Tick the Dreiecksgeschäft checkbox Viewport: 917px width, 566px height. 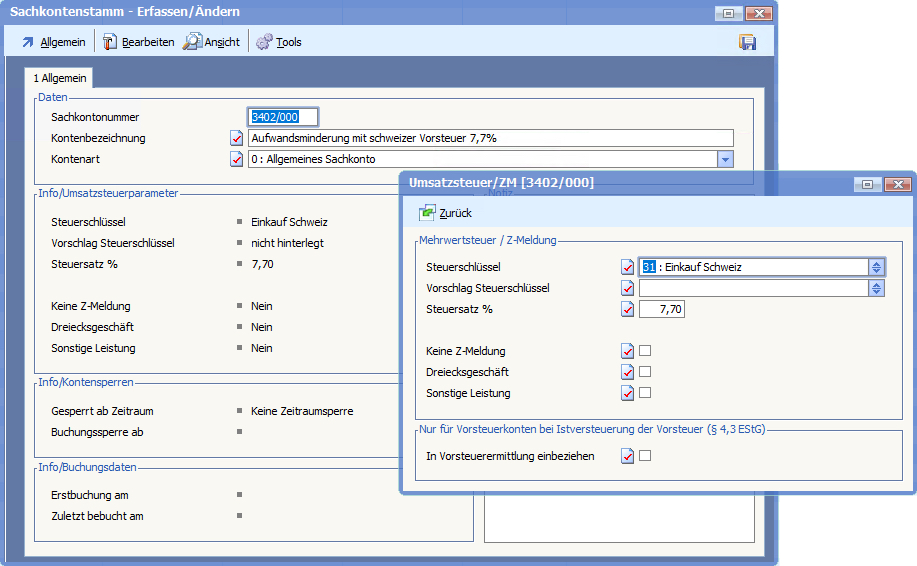[x=645, y=372]
